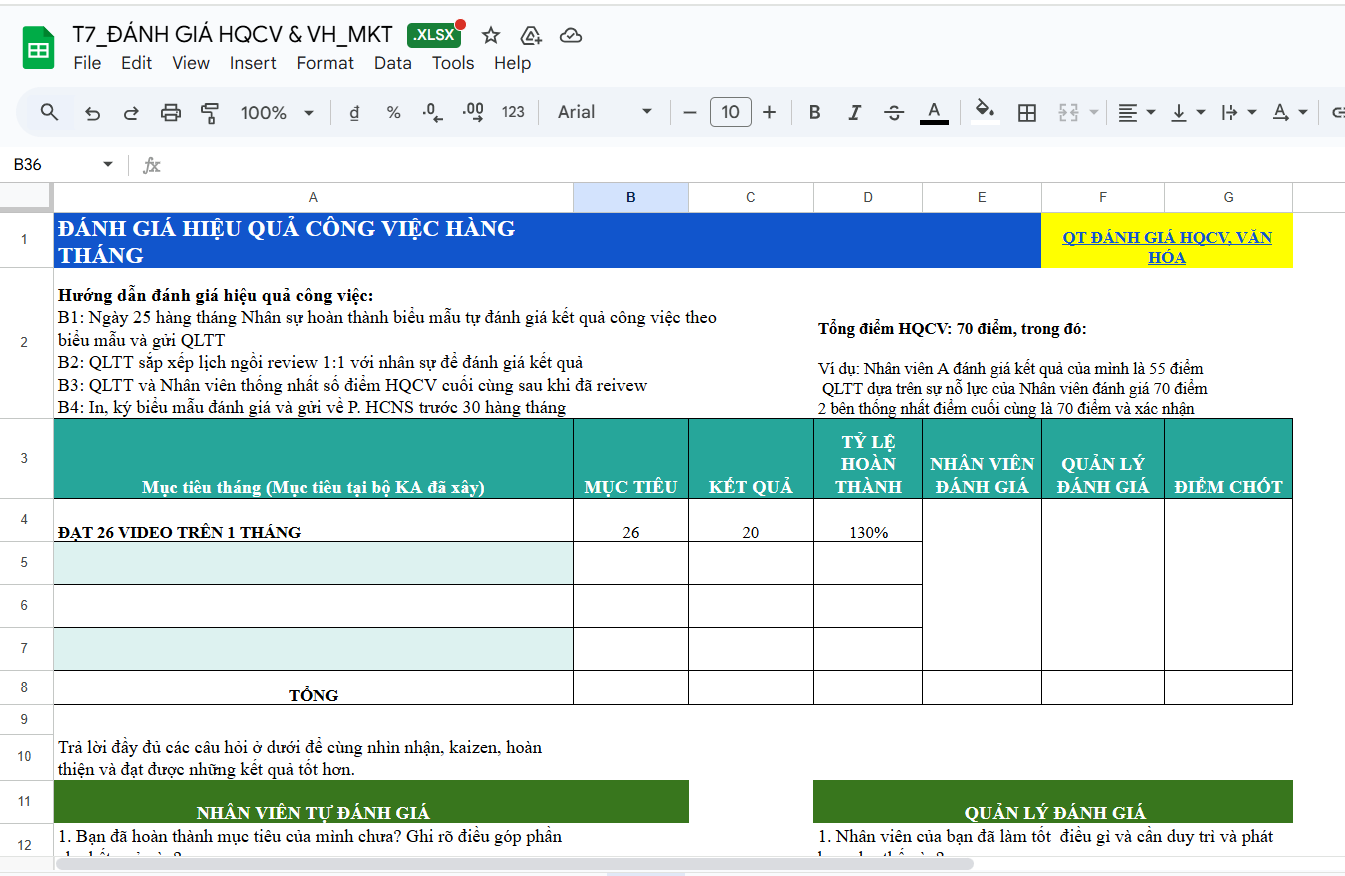The height and width of the screenshot is (876, 1345).
Task: Star this spreadsheet document
Action: [491, 36]
